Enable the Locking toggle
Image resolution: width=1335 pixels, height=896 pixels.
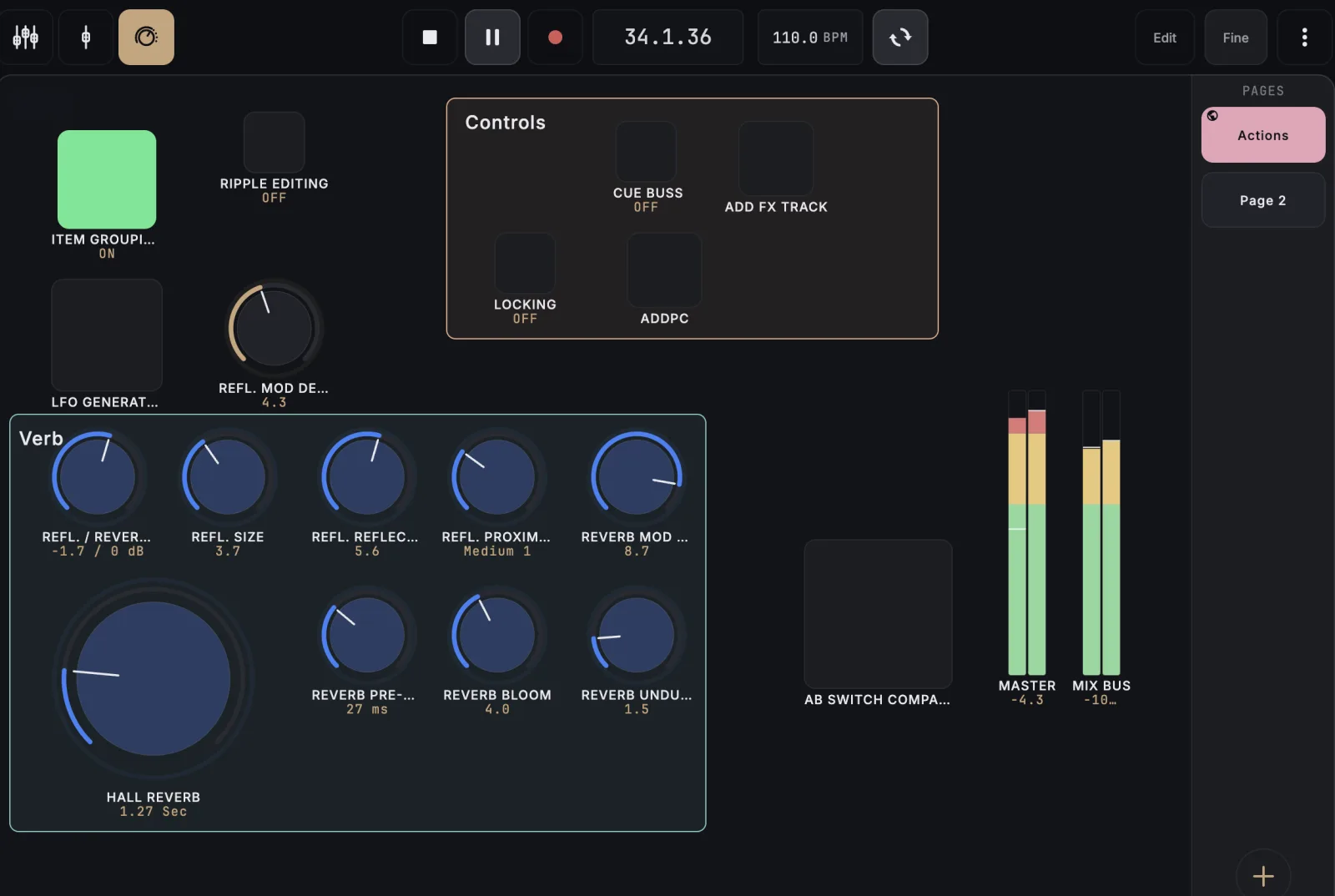(x=525, y=263)
